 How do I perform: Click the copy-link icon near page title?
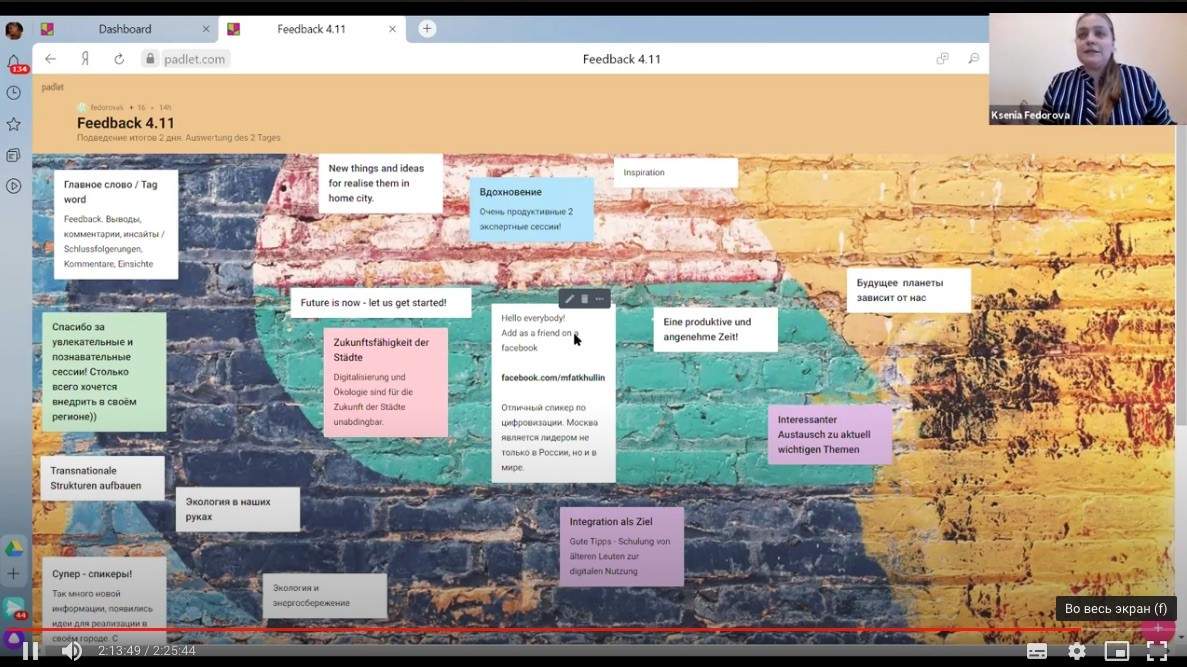pos(942,58)
